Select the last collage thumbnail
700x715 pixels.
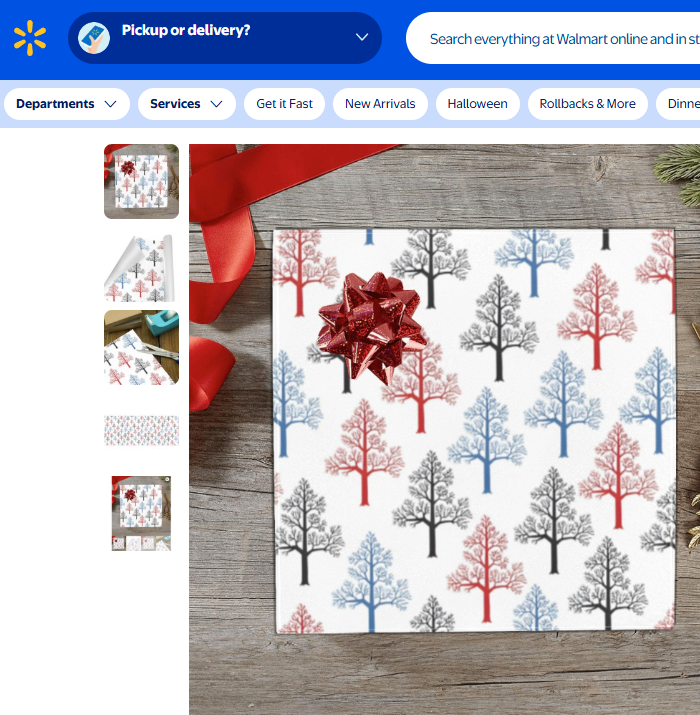click(141, 513)
